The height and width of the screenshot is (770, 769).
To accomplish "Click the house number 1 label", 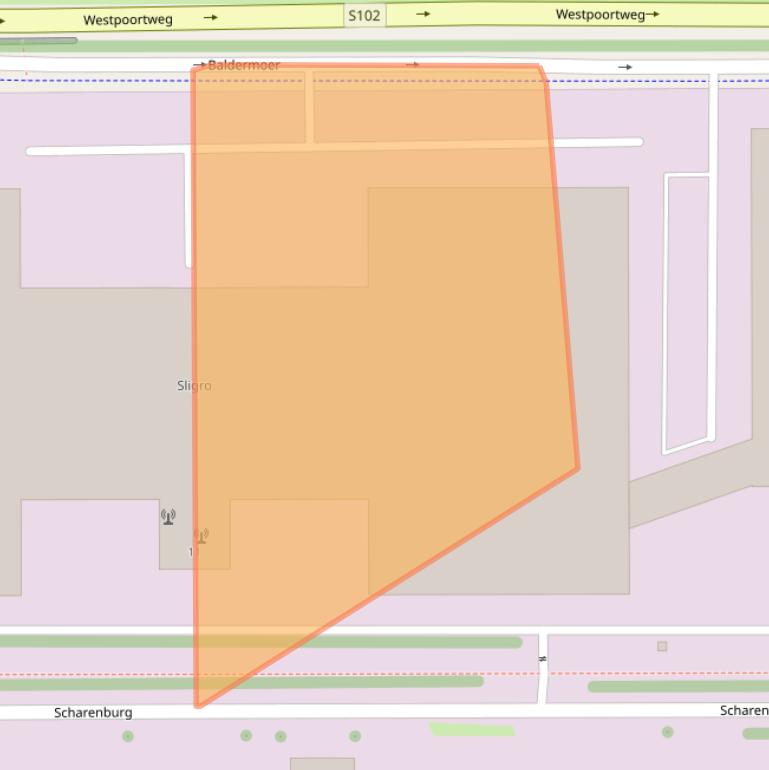I will click(x=191, y=552).
